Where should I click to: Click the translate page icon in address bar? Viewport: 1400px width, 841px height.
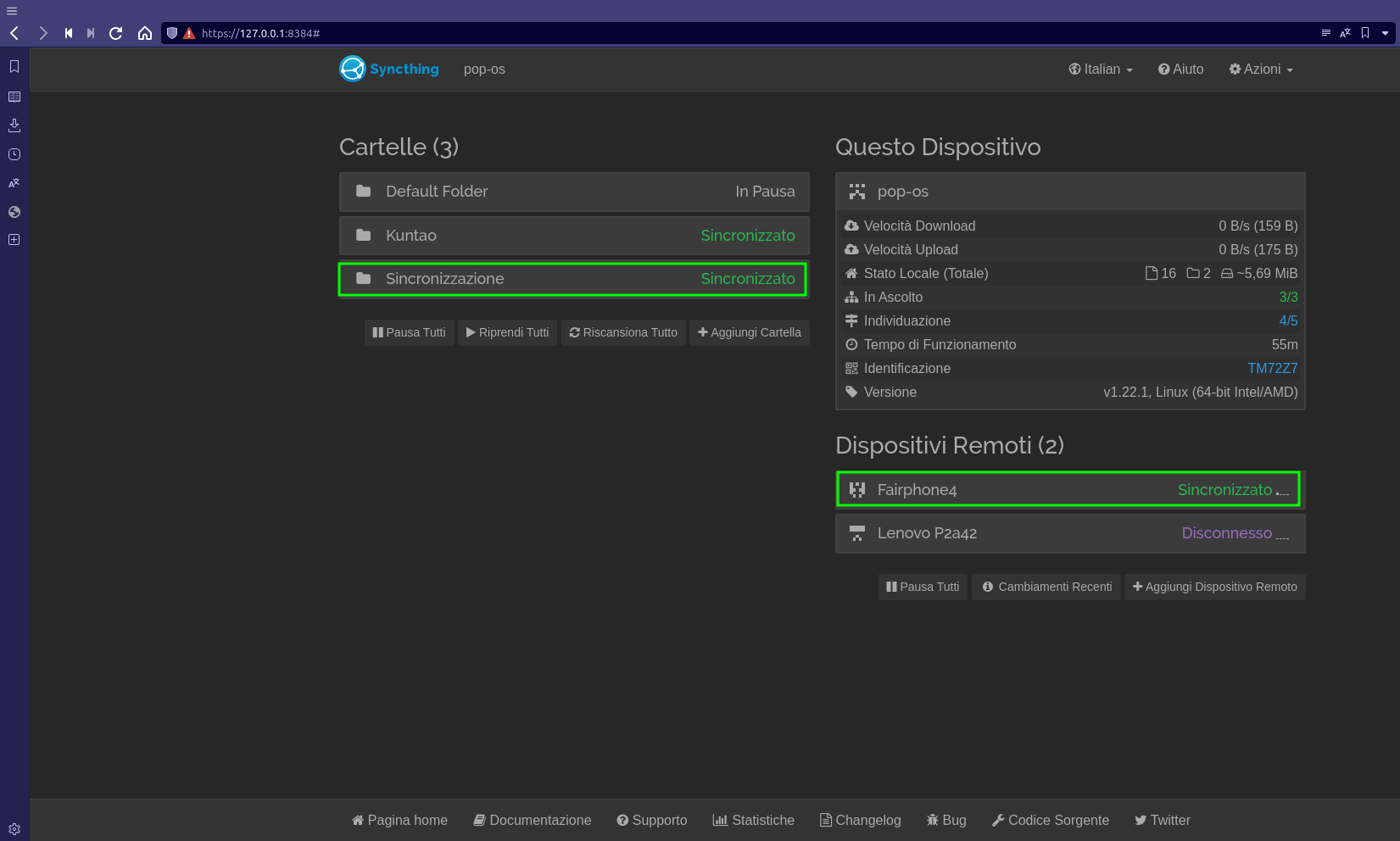tap(1345, 33)
